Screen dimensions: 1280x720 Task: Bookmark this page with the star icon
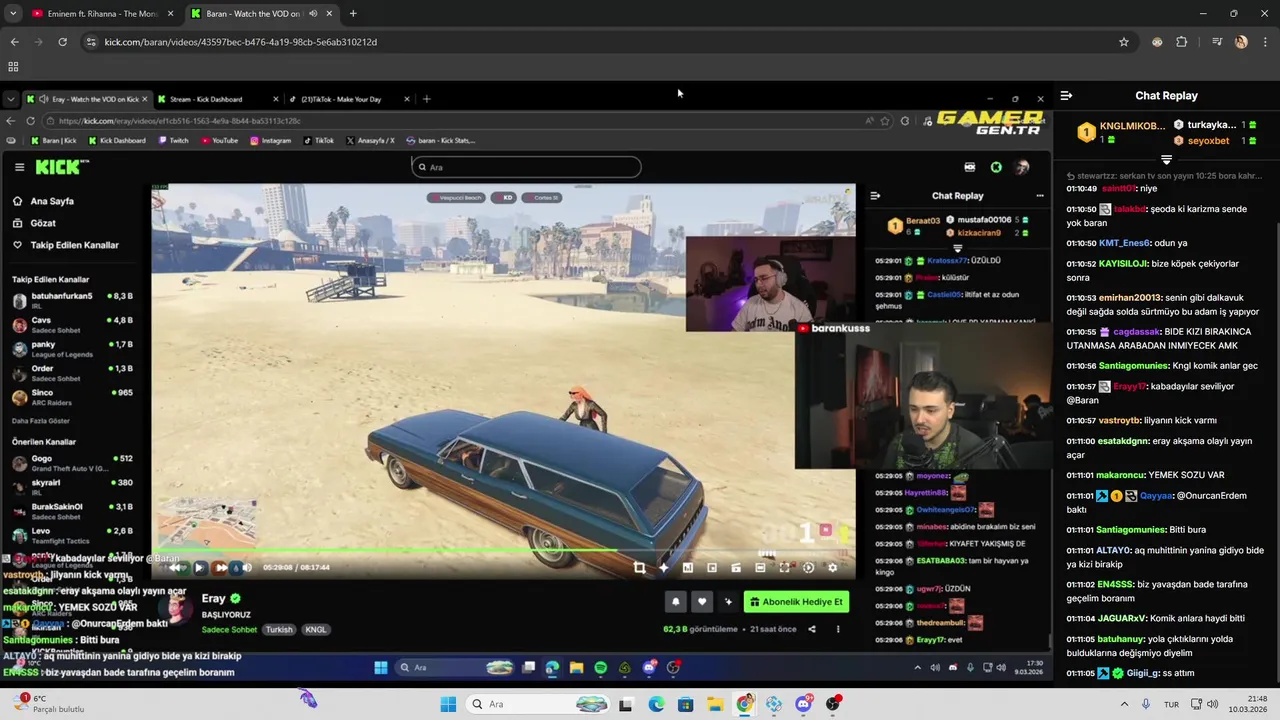(x=1124, y=42)
